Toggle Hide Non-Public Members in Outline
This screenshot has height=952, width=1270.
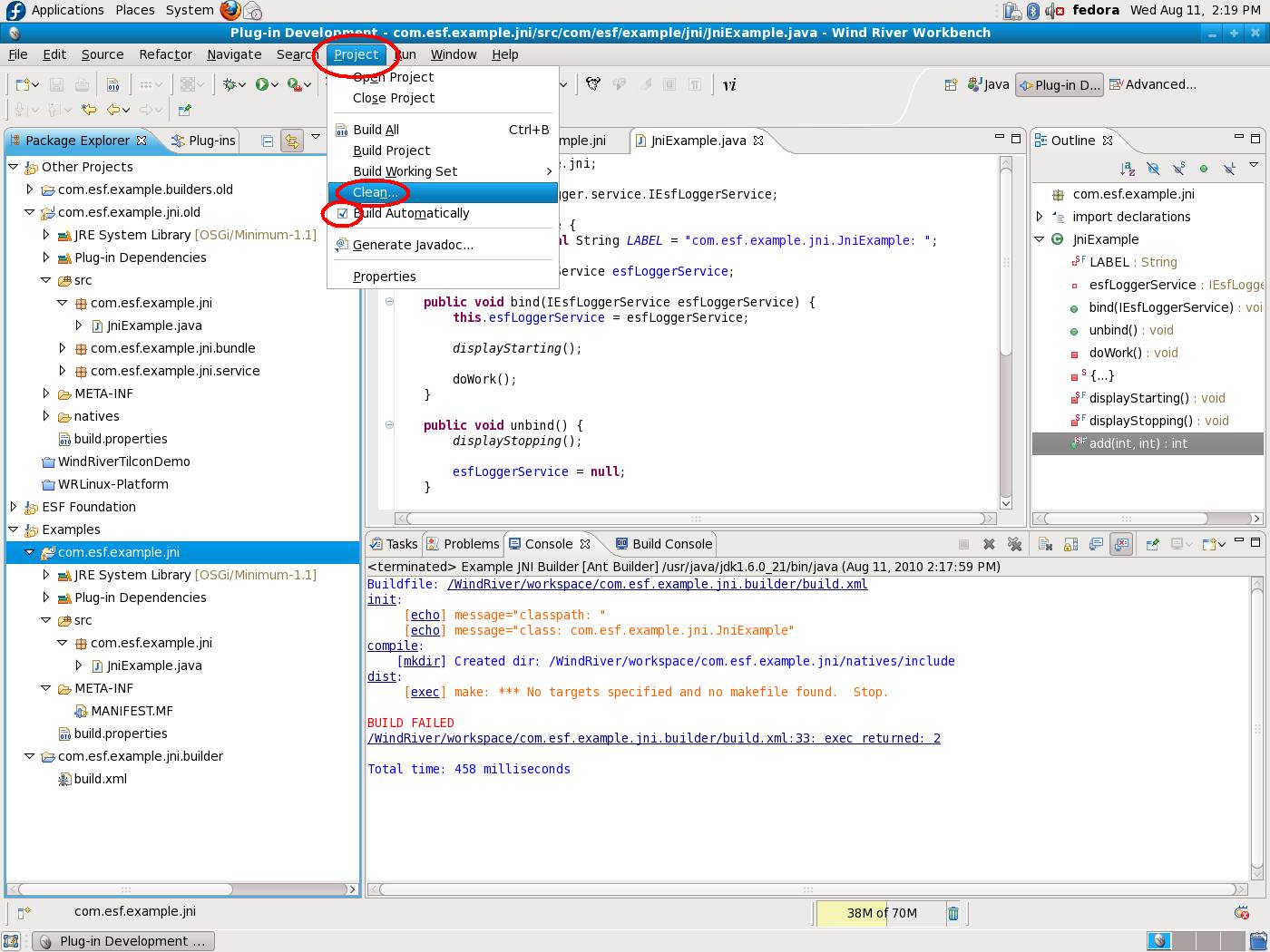[1204, 169]
